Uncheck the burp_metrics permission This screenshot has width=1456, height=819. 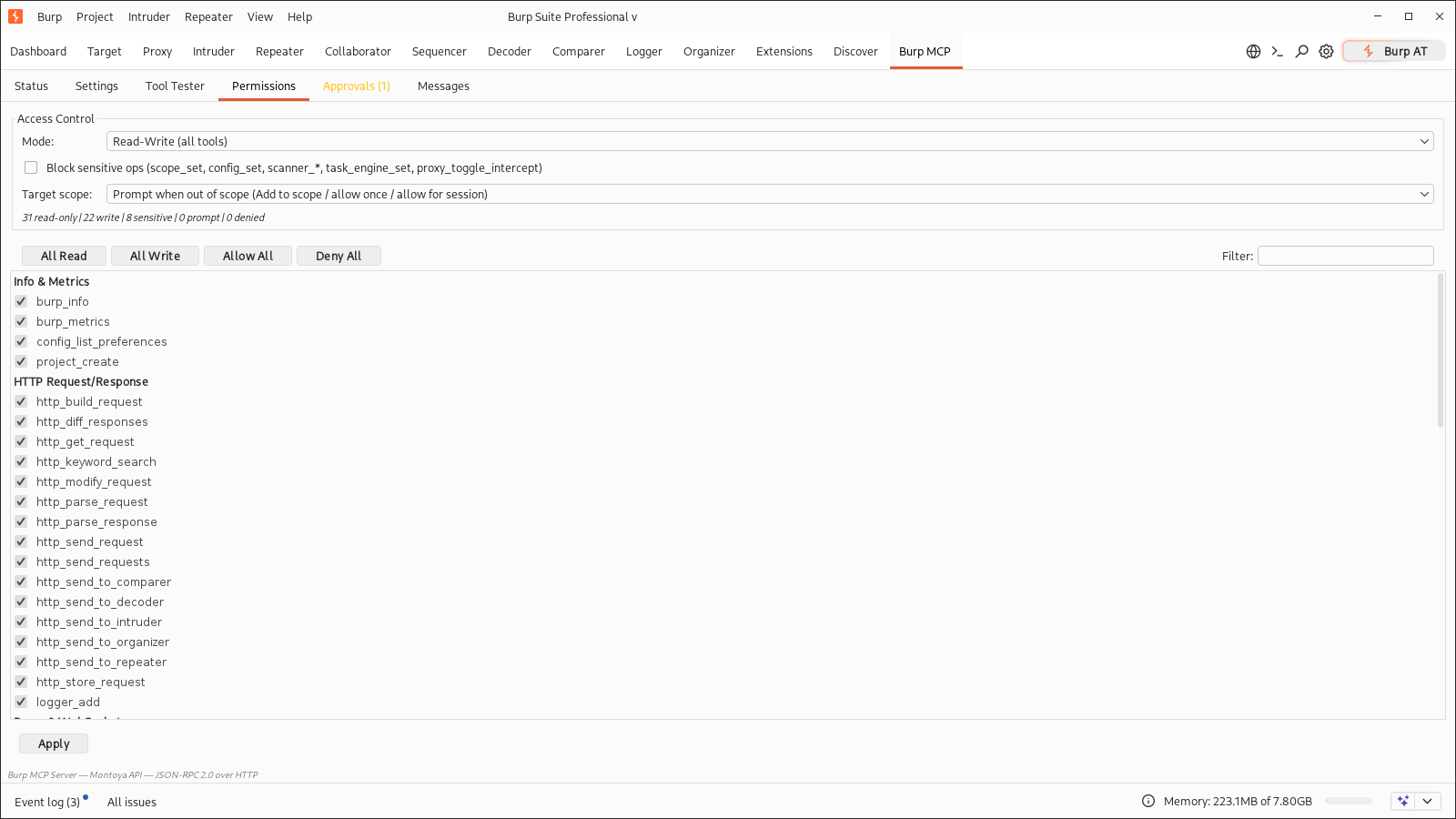tap(21, 321)
